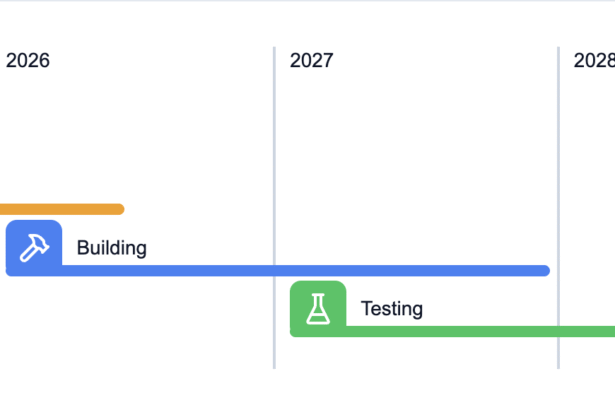Viewport: 615px width, 410px height.
Task: Click the green Testing bar inside the 2028 column
Action: [590, 331]
